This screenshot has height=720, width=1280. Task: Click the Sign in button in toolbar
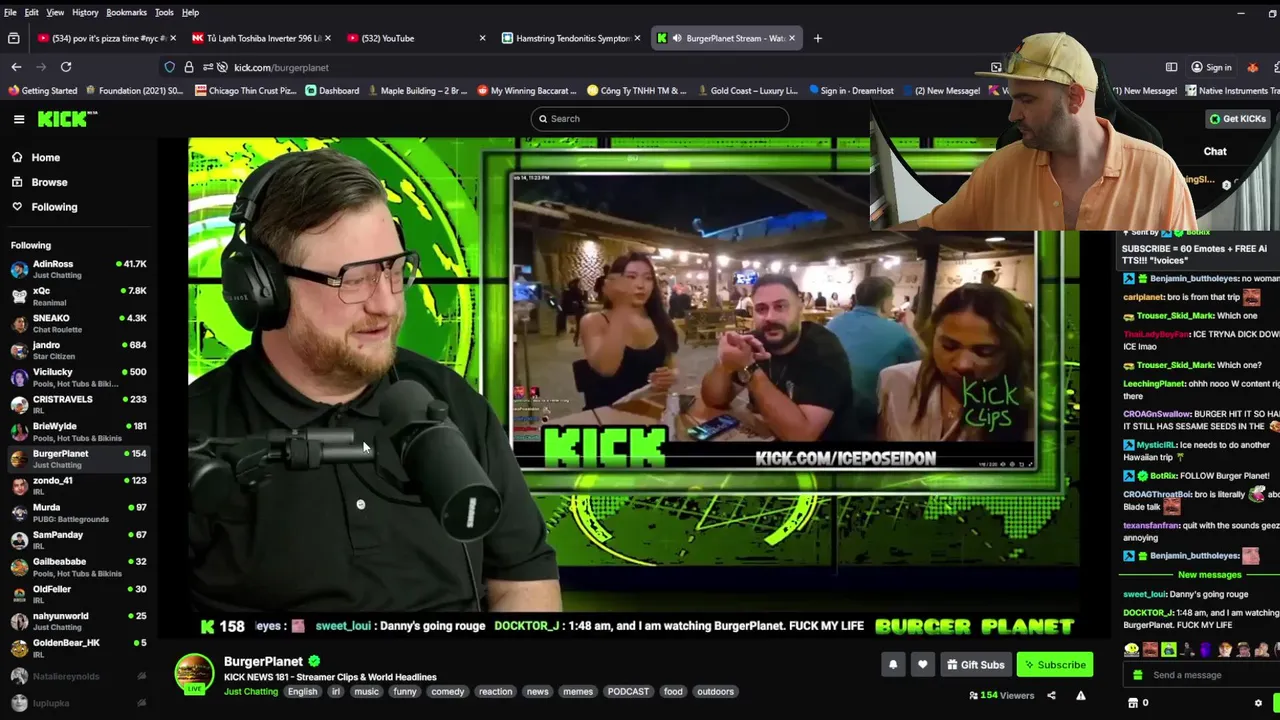(1211, 67)
